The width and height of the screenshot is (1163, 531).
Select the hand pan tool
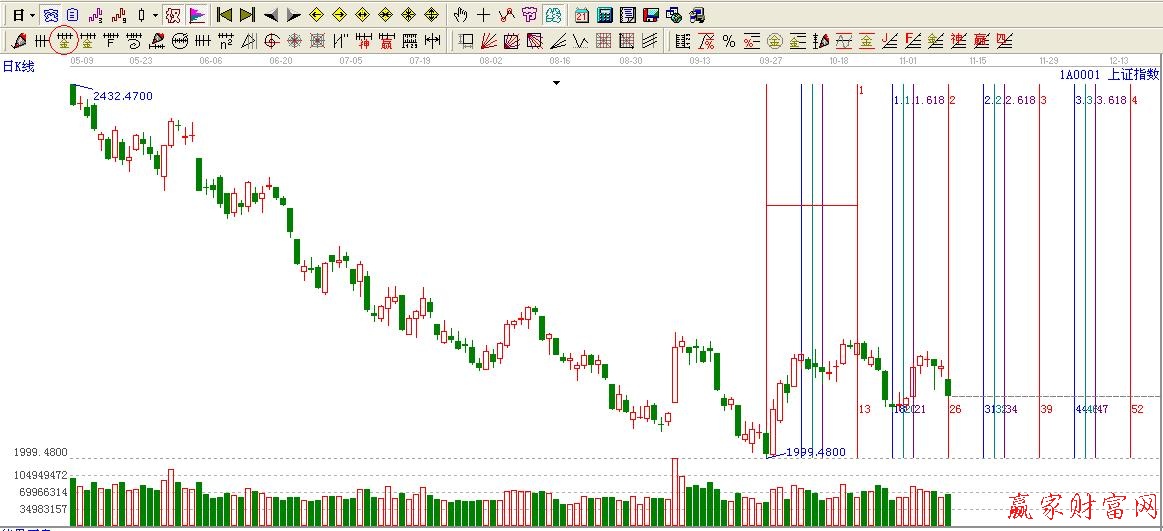[460, 15]
